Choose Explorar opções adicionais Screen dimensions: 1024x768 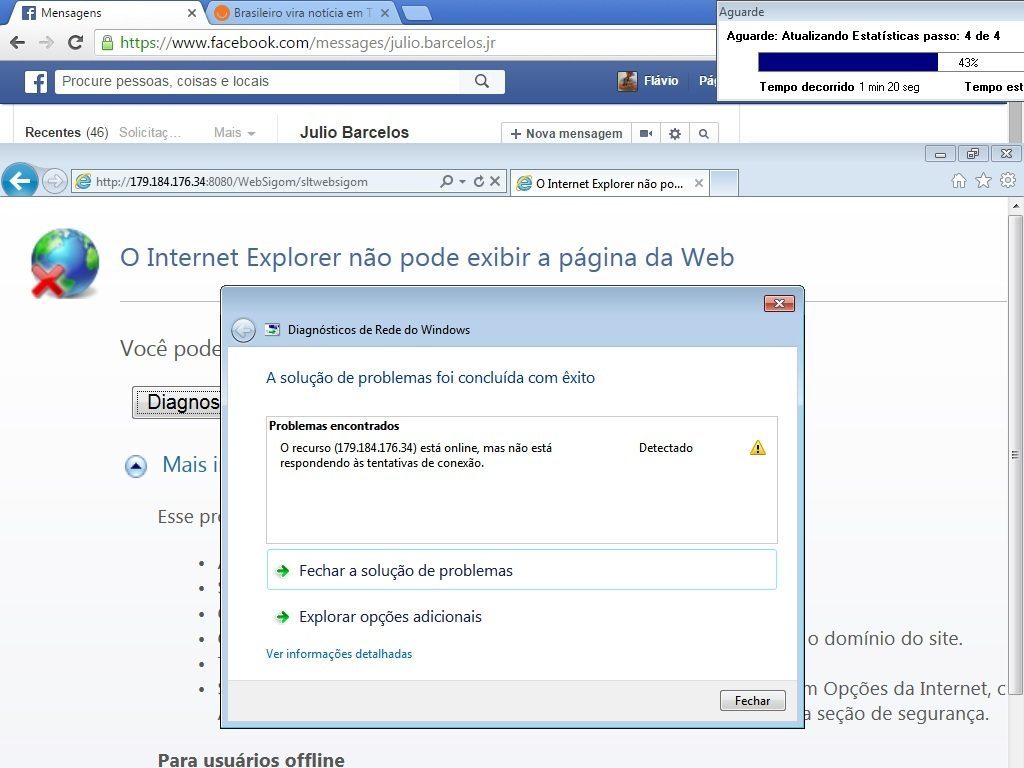pyautogui.click(x=390, y=616)
